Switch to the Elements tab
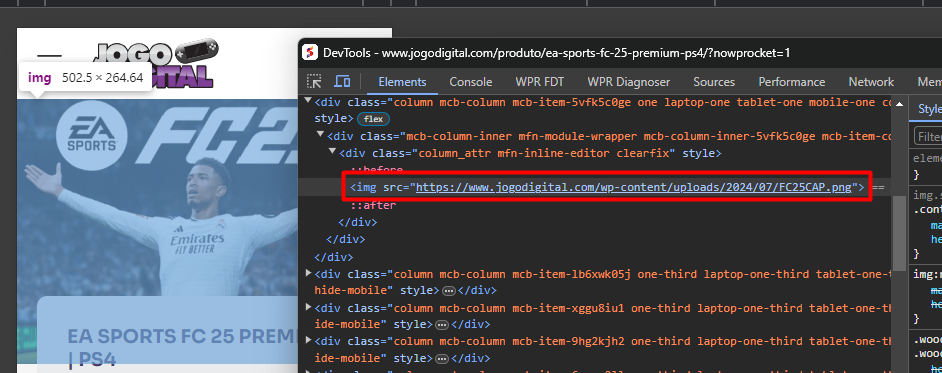This screenshot has width=942, height=373. [x=403, y=82]
